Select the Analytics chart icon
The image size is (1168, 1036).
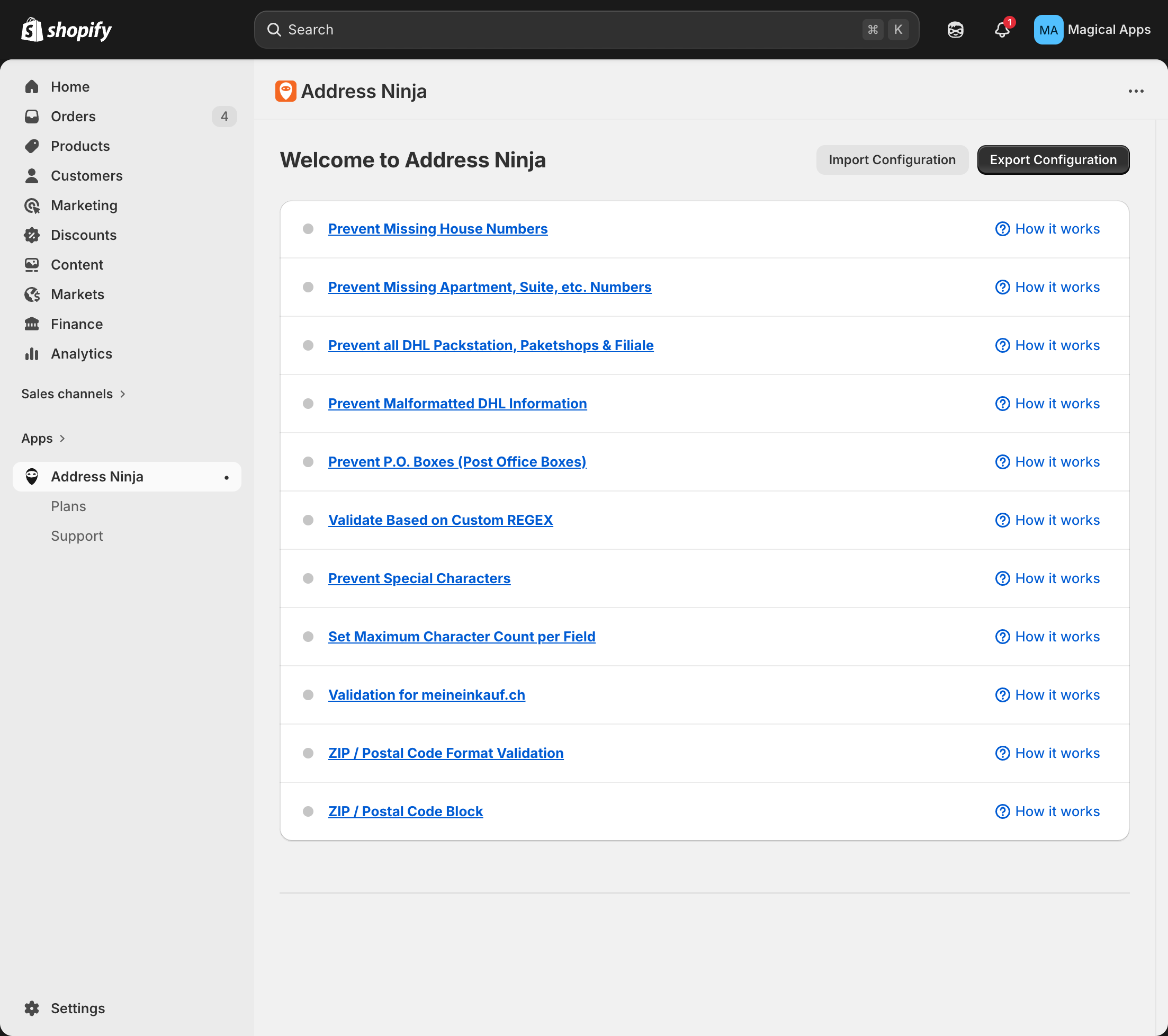tap(32, 353)
